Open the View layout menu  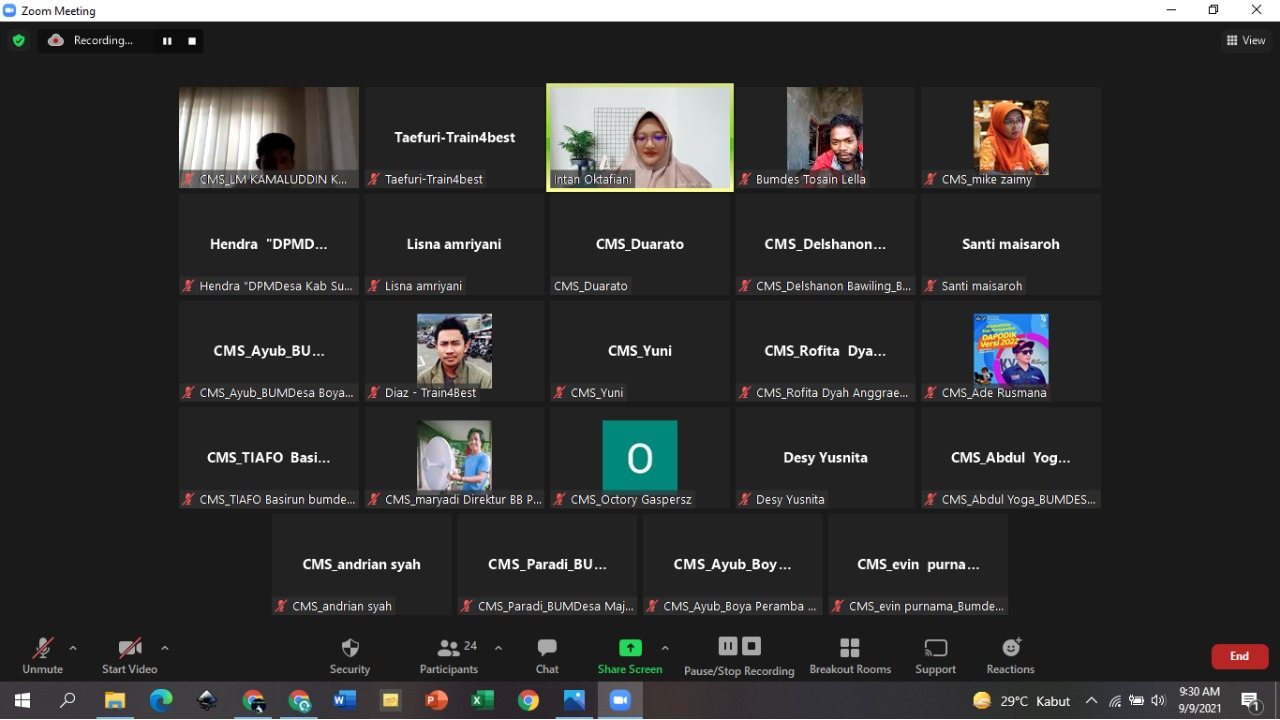click(x=1246, y=40)
